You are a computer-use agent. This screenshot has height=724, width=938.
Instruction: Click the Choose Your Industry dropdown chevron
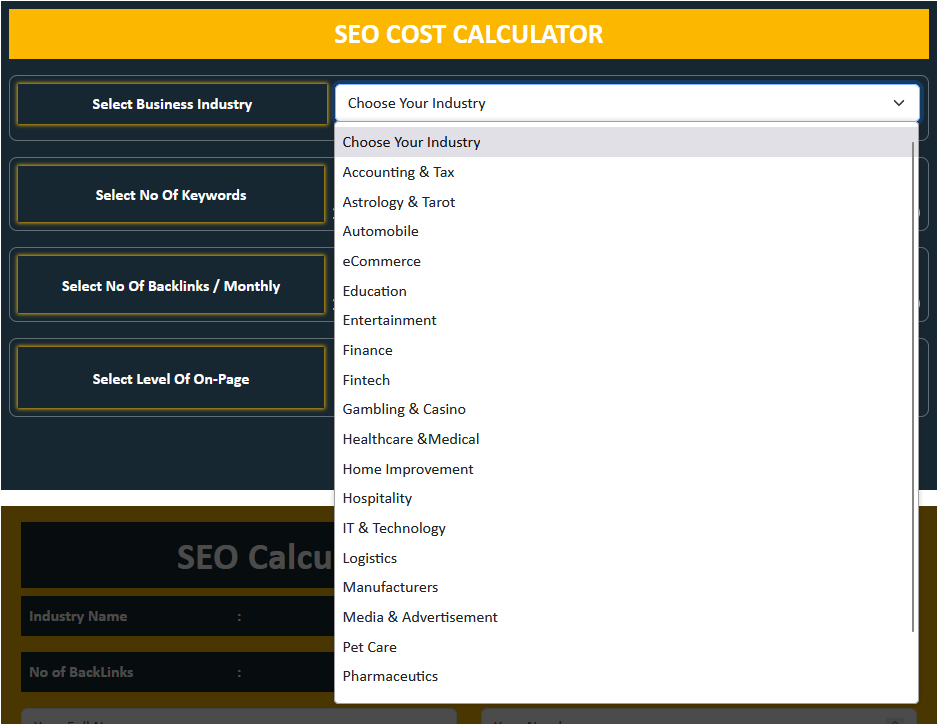898,103
